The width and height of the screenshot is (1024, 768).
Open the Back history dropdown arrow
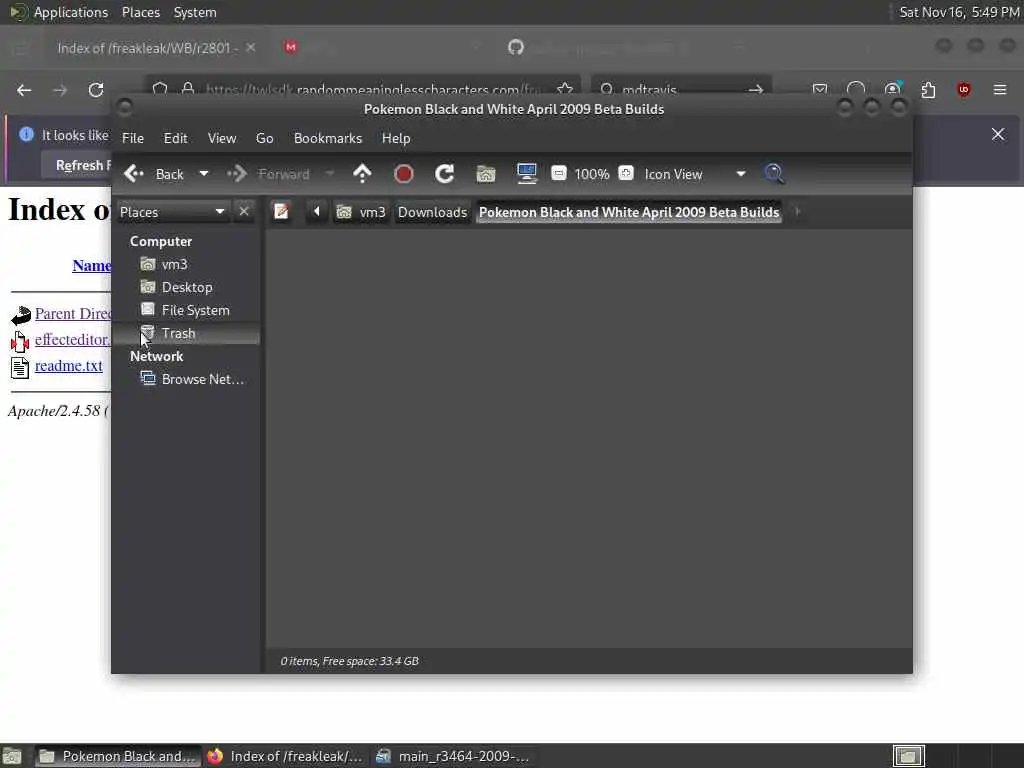point(204,174)
